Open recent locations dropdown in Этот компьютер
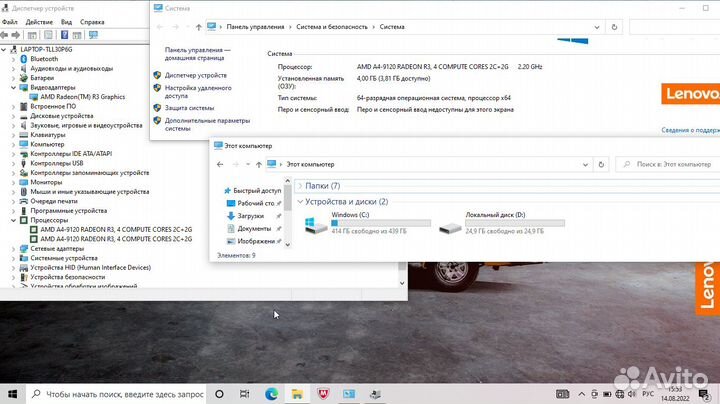Image resolution: width=720 pixels, height=404 pixels. tap(248, 164)
